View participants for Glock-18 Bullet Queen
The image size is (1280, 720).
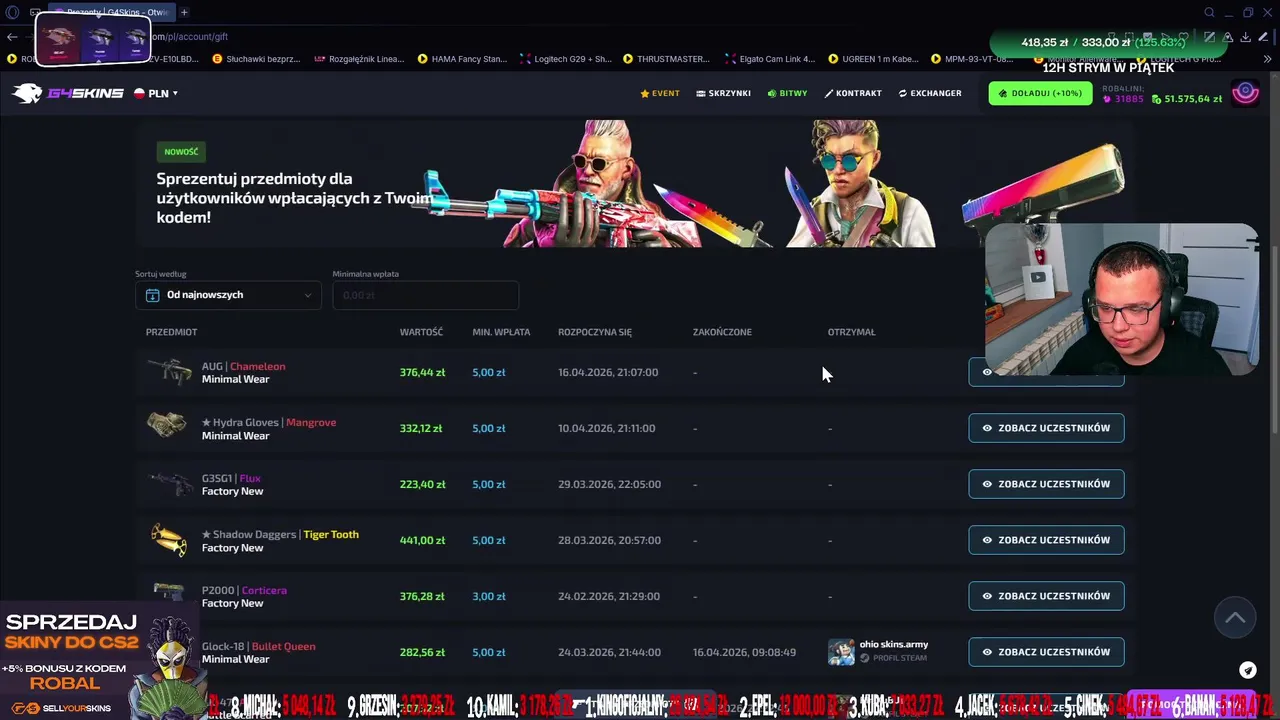tap(1046, 652)
